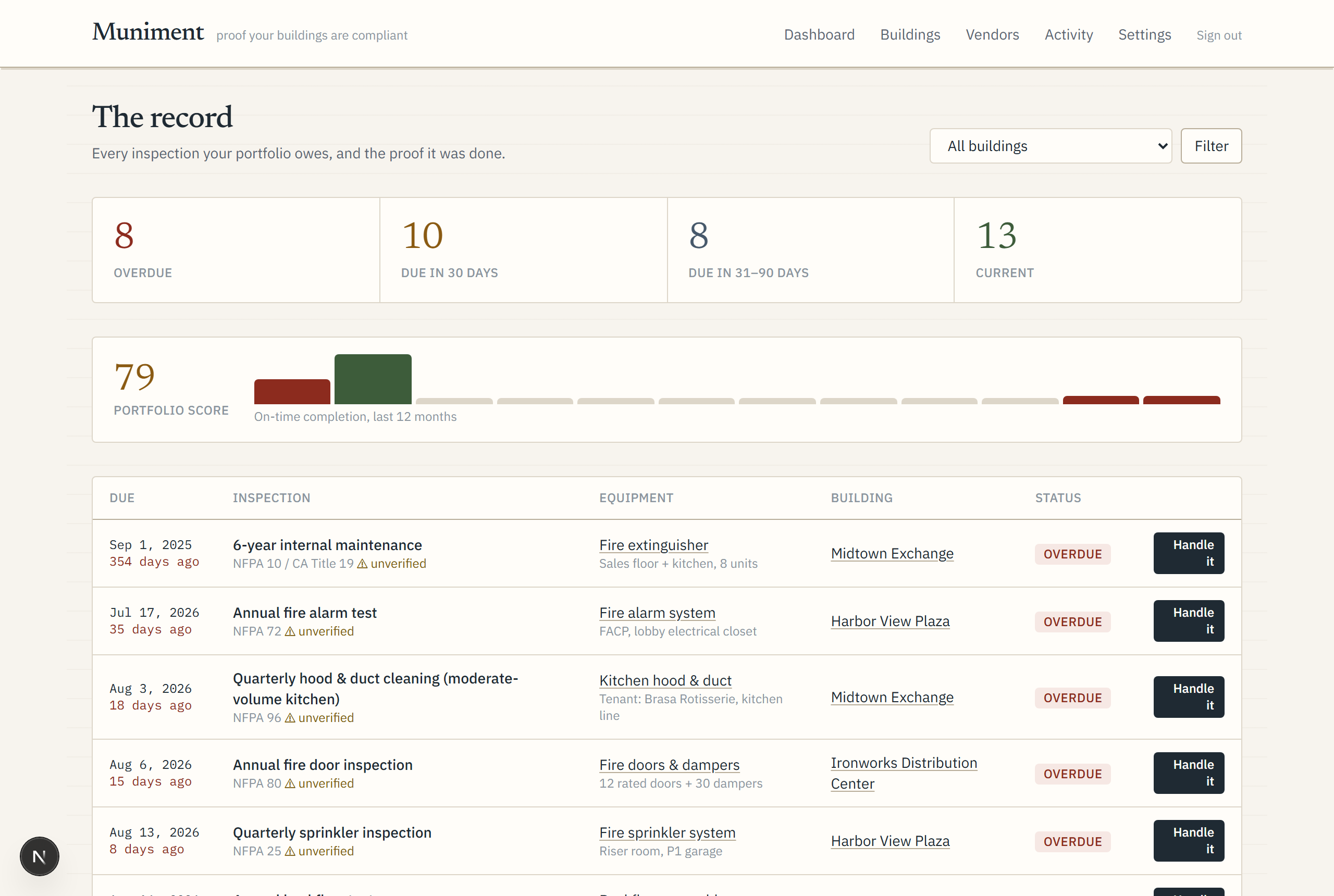
Task: Open Kitchen hood & duct equipment link
Action: [x=665, y=680]
